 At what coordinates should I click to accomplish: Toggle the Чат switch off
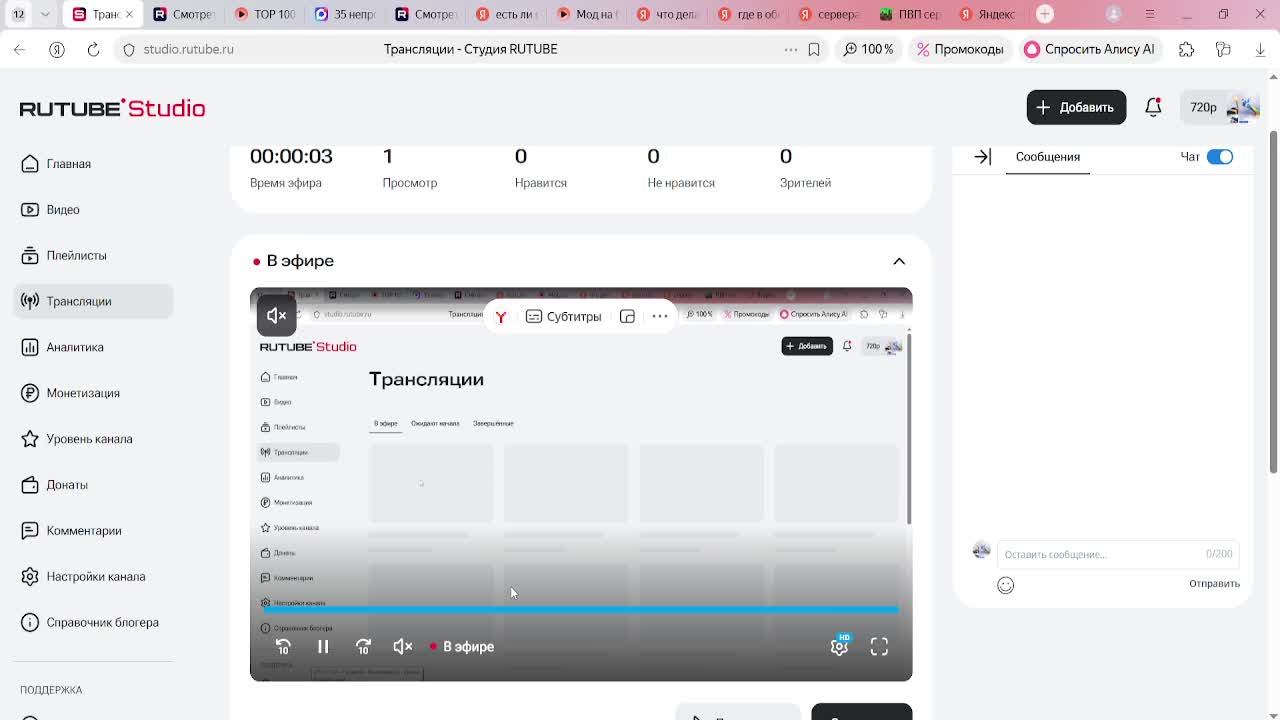pos(1220,157)
